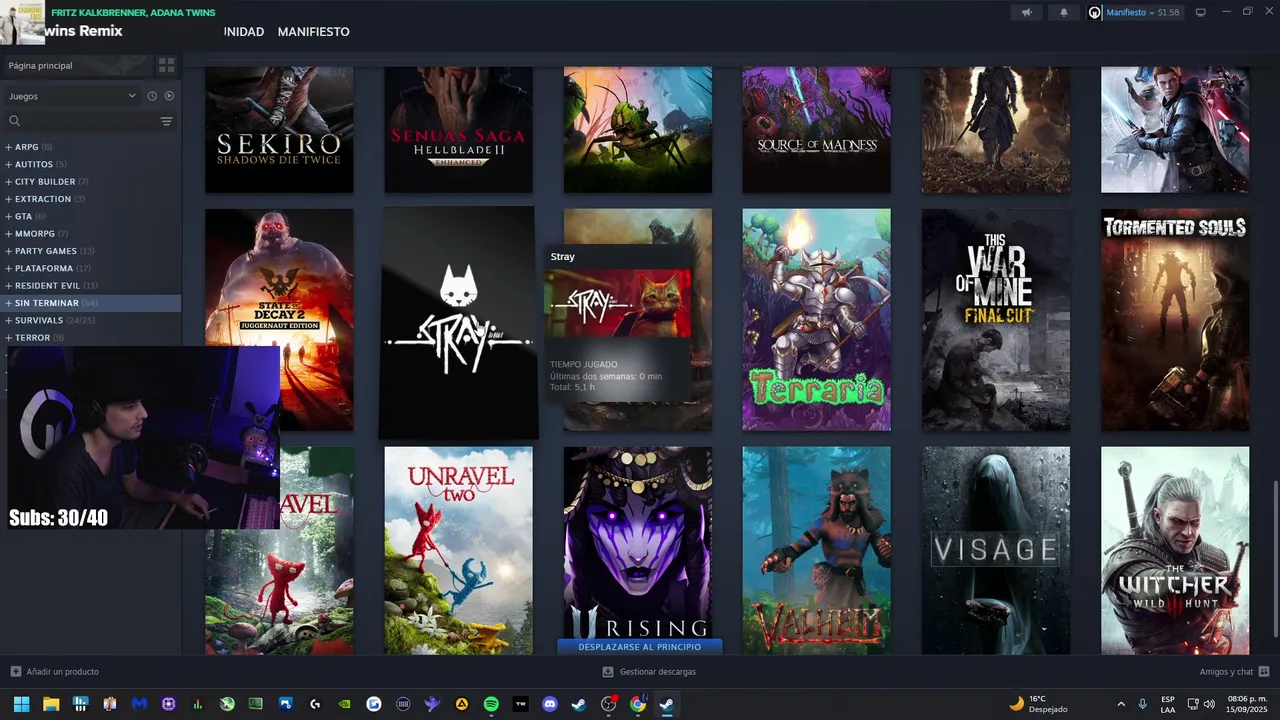This screenshot has height=720, width=1280.
Task: Click Desplazarse al principio button
Action: coord(639,647)
